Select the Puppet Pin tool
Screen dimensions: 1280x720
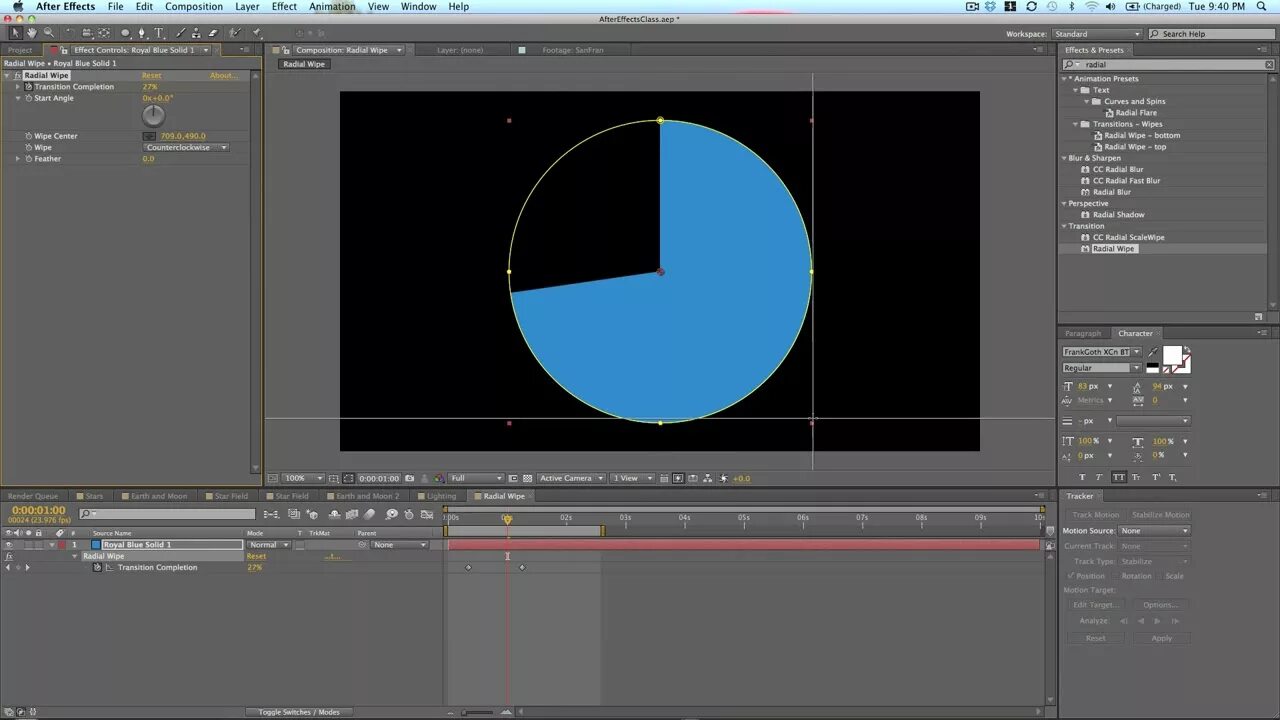256,33
